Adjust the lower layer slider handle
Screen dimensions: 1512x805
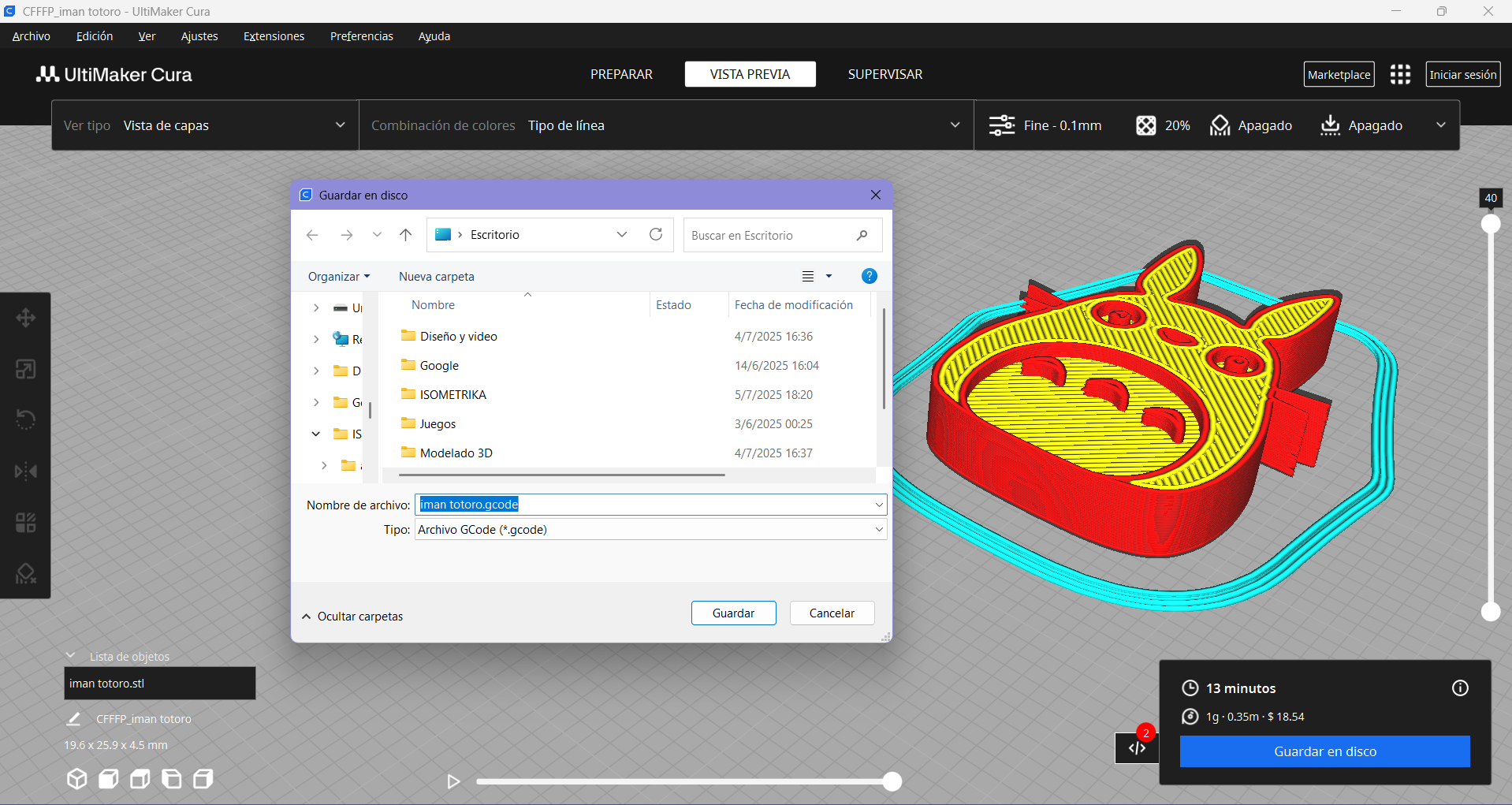pos(1491,611)
